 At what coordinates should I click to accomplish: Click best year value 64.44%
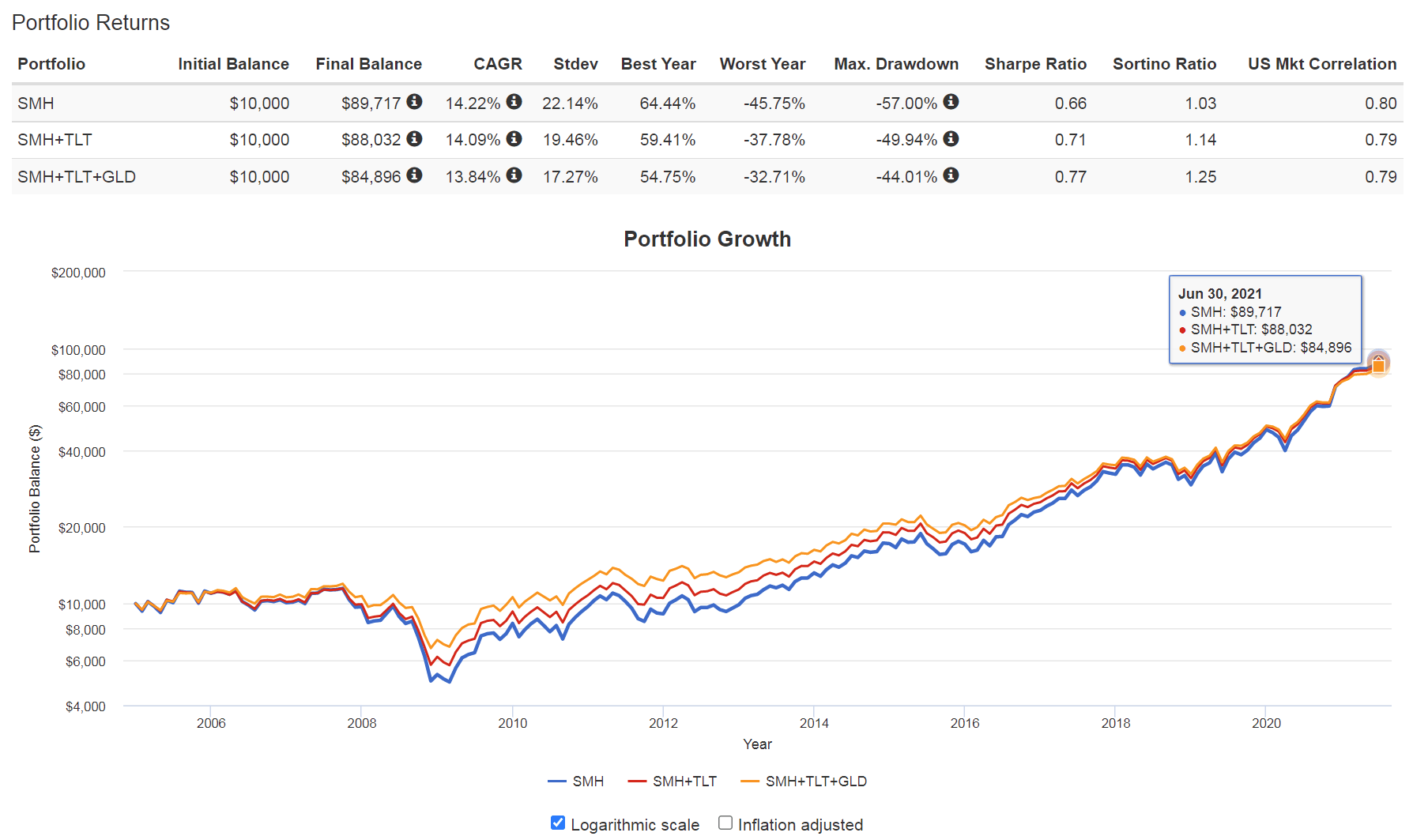pyautogui.click(x=668, y=104)
